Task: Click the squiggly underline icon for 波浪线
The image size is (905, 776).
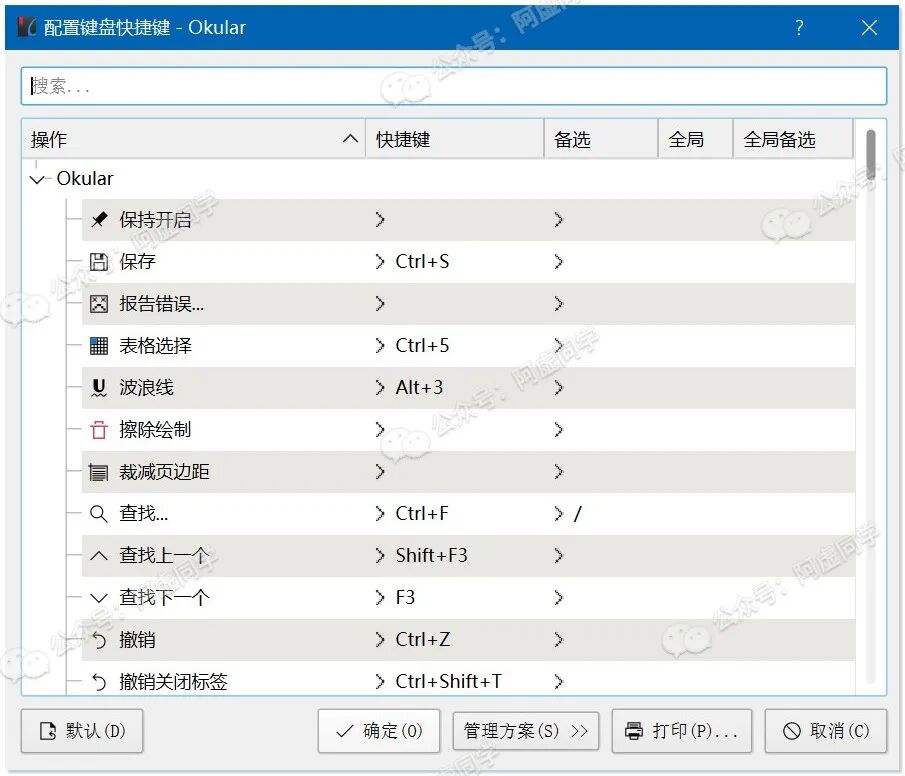Action: coord(99,387)
